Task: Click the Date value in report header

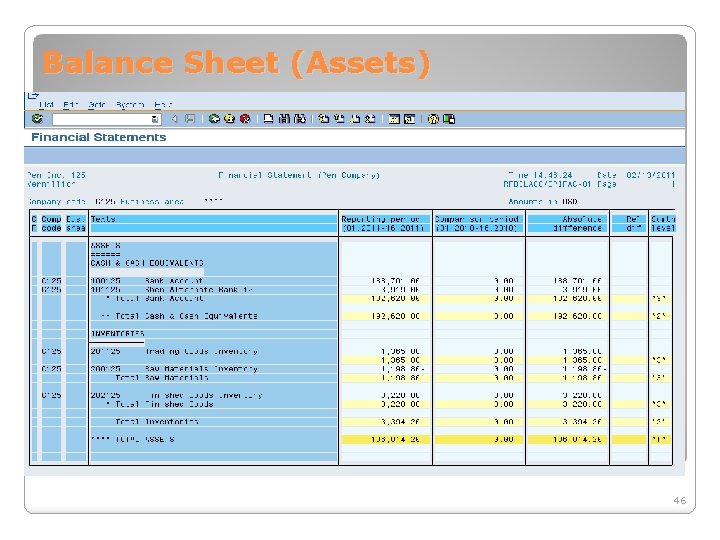Action: pyautogui.click(x=651, y=175)
